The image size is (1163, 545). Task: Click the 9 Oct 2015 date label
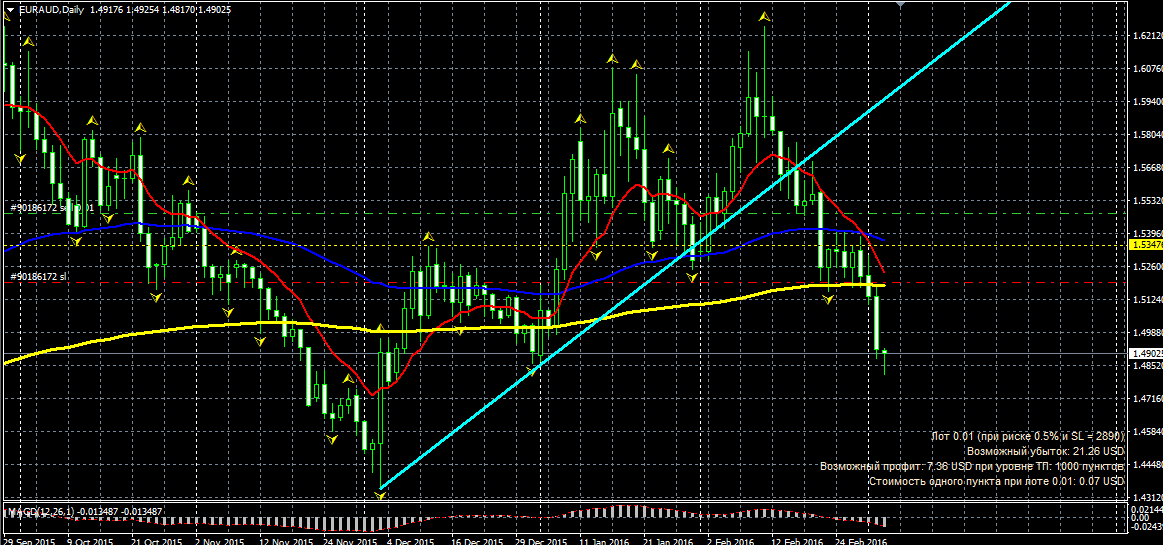(90, 542)
